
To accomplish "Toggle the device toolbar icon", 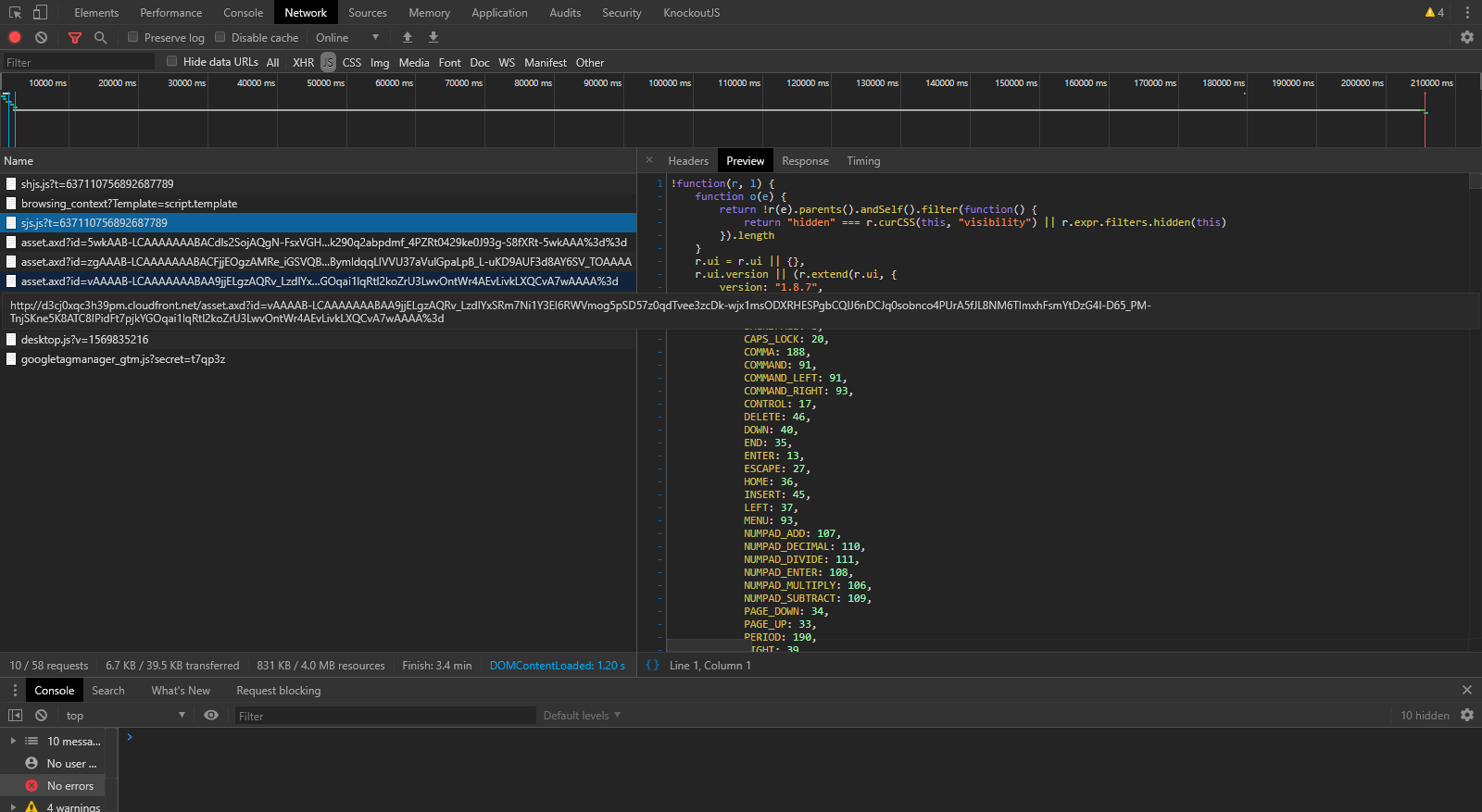I will [40, 13].
